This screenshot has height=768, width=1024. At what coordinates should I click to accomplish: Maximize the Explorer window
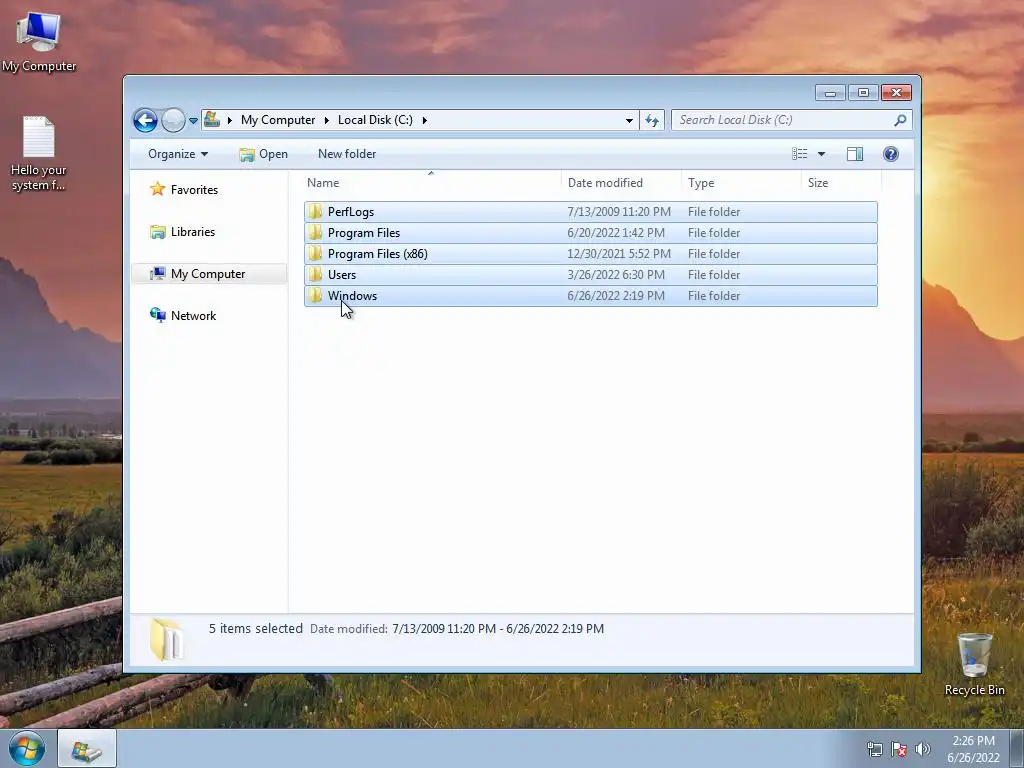tap(863, 93)
